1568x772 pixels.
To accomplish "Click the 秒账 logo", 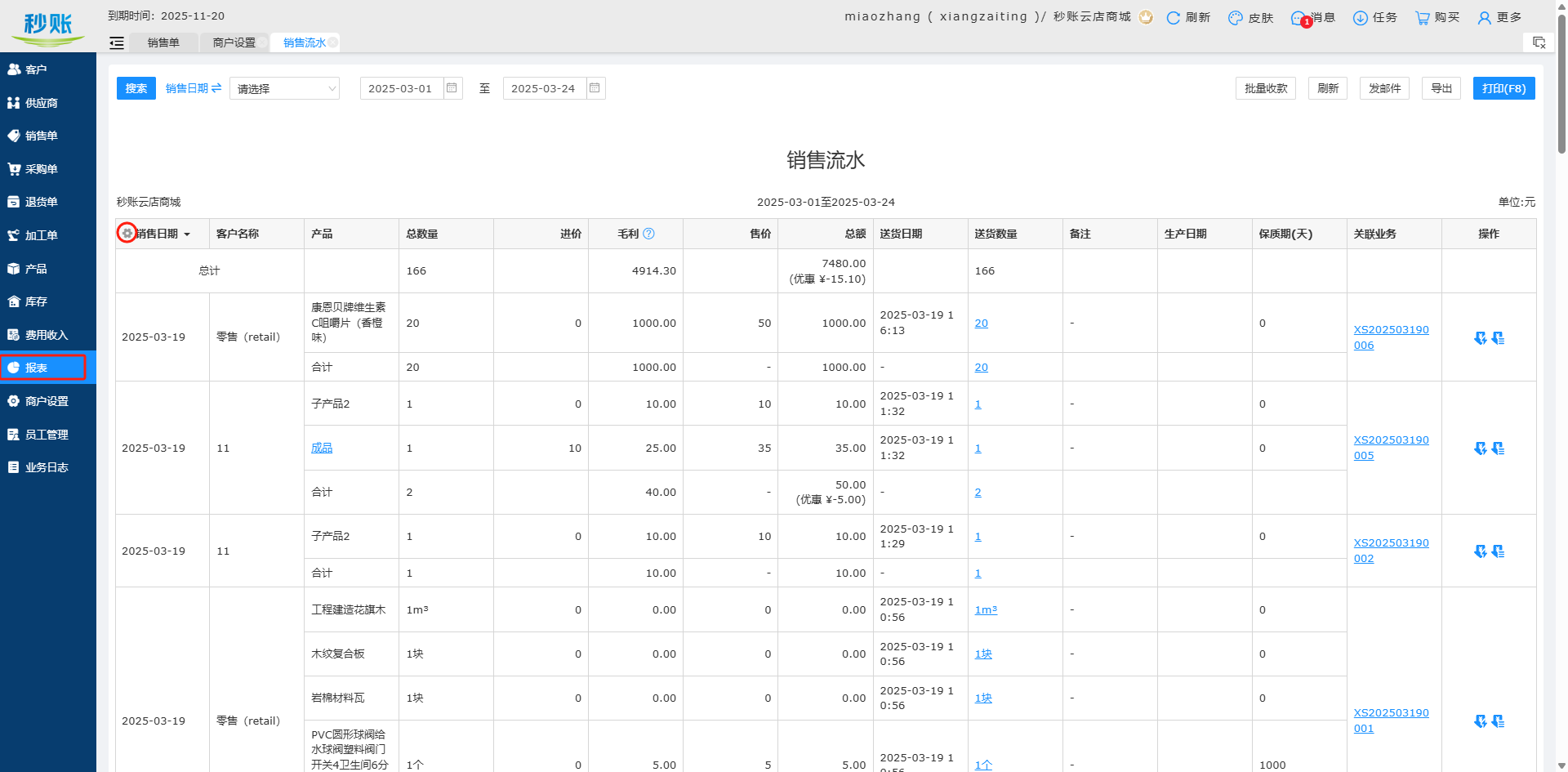I will pyautogui.click(x=48, y=28).
